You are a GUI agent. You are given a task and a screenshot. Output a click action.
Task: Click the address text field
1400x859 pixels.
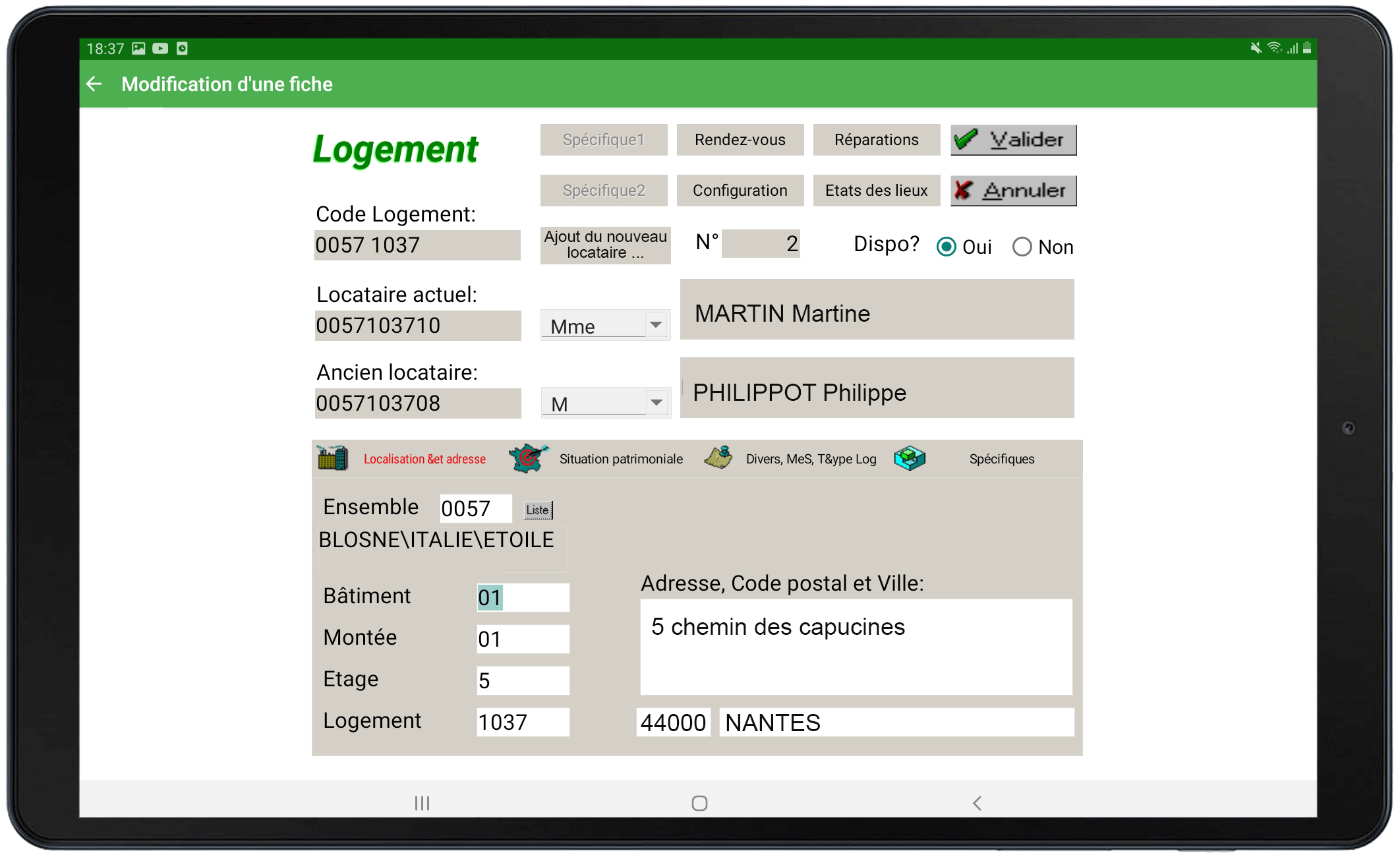[x=856, y=646]
